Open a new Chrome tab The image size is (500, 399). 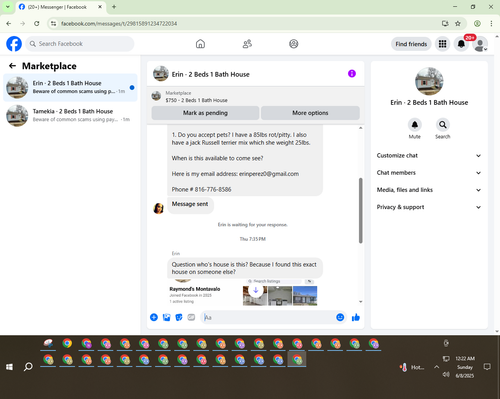click(114, 7)
